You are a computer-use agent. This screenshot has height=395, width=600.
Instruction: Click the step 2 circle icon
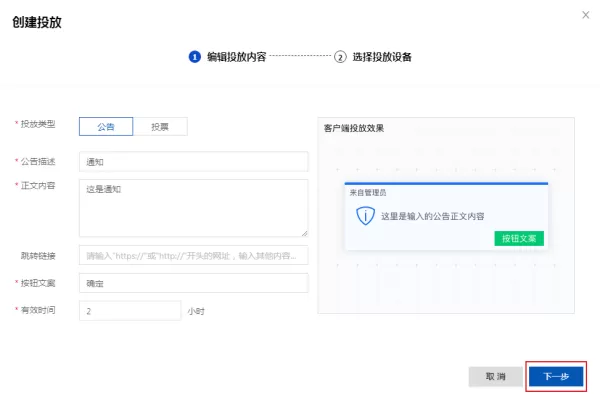[x=340, y=57]
